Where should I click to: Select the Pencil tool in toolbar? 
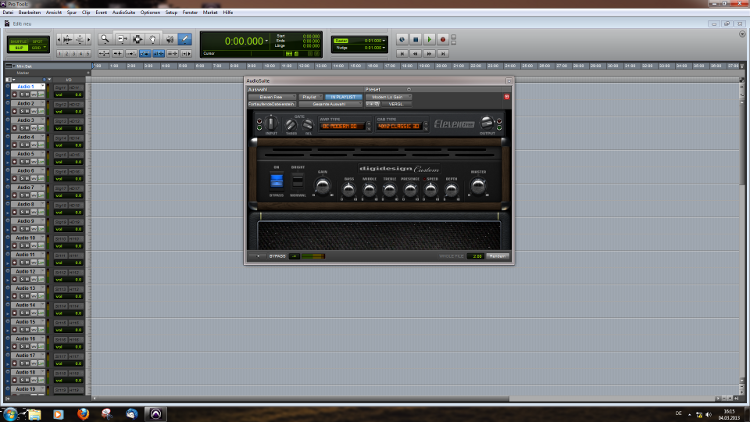click(185, 39)
